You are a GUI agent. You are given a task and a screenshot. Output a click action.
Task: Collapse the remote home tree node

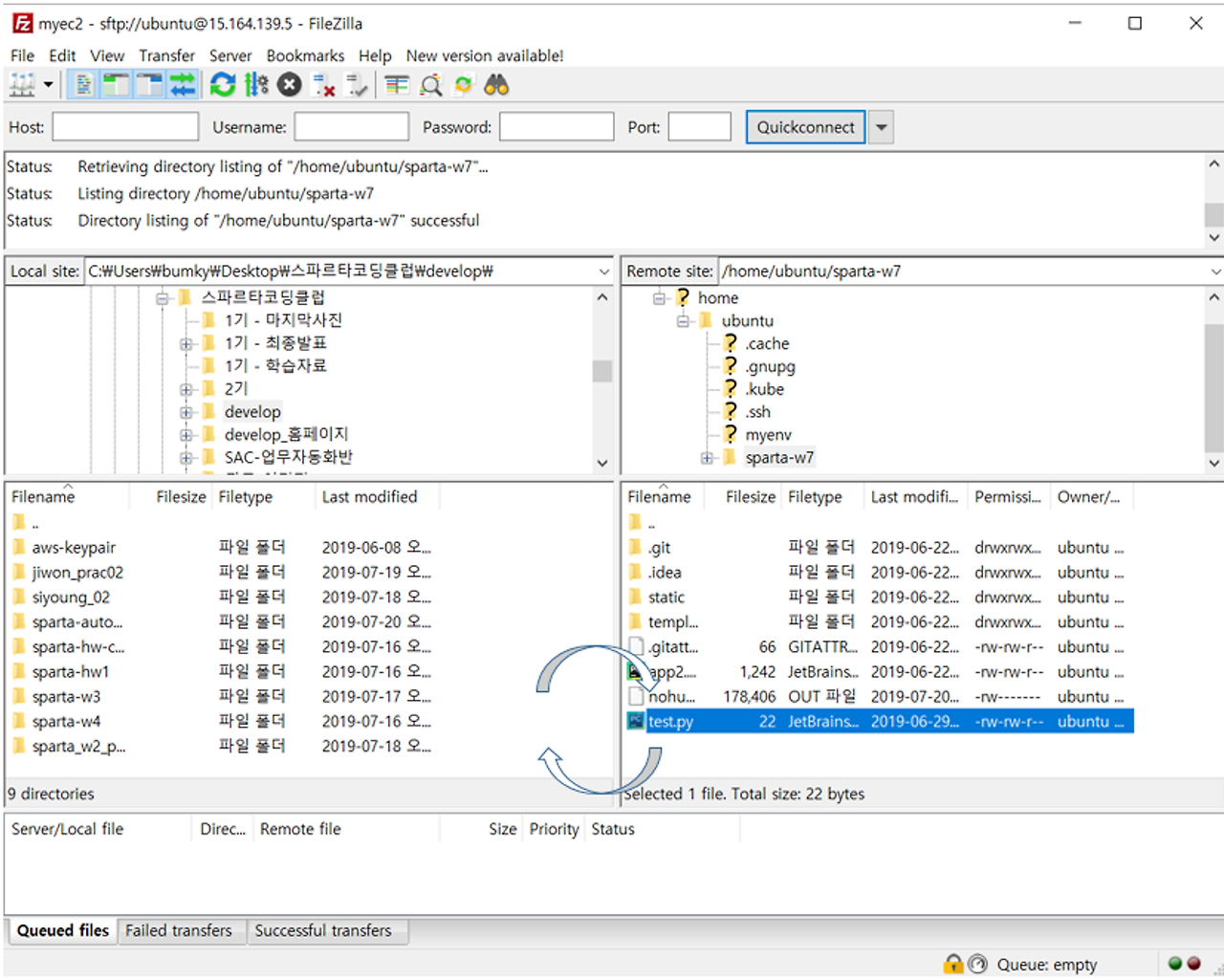(x=660, y=298)
